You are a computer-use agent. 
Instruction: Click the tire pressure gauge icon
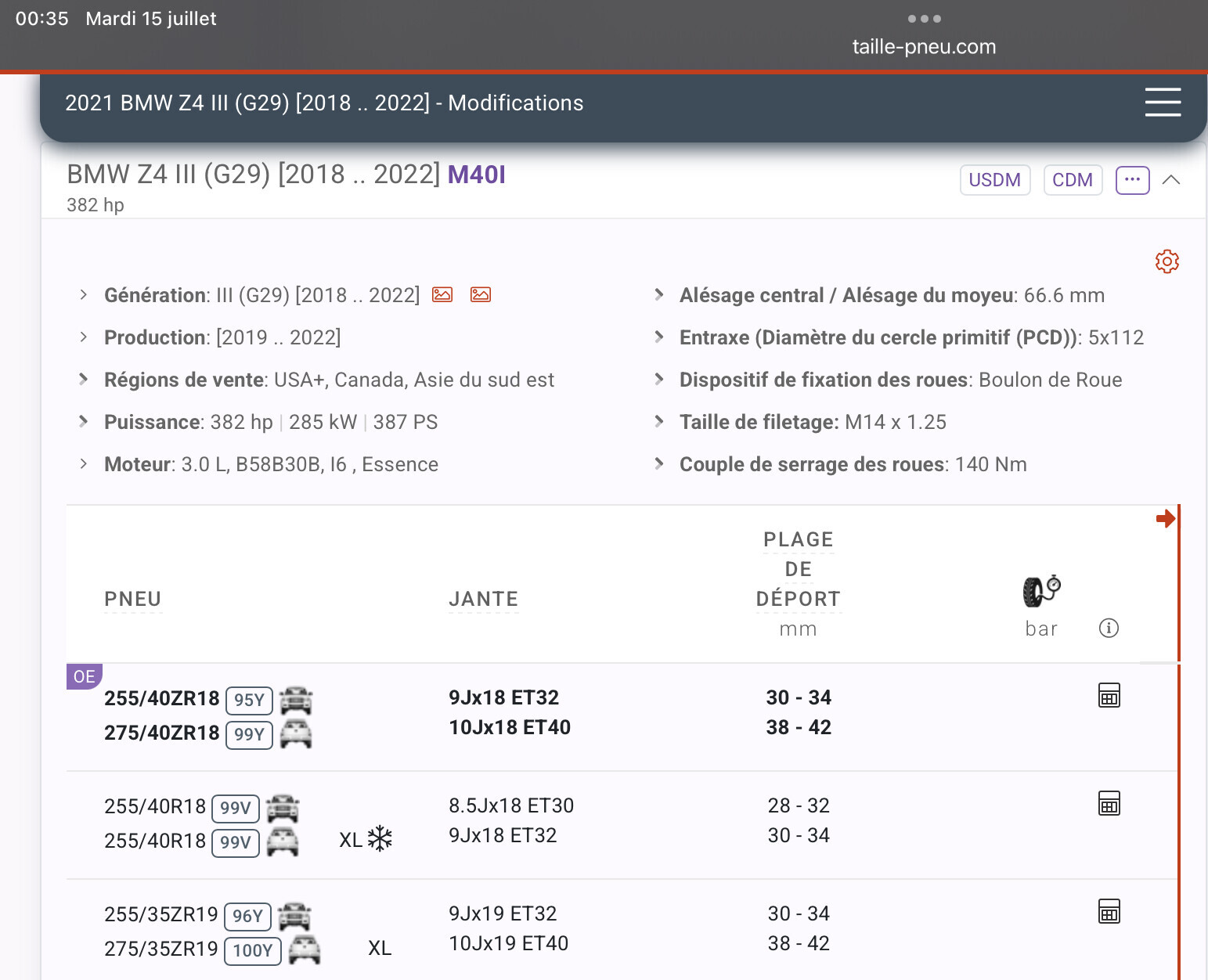1041,591
